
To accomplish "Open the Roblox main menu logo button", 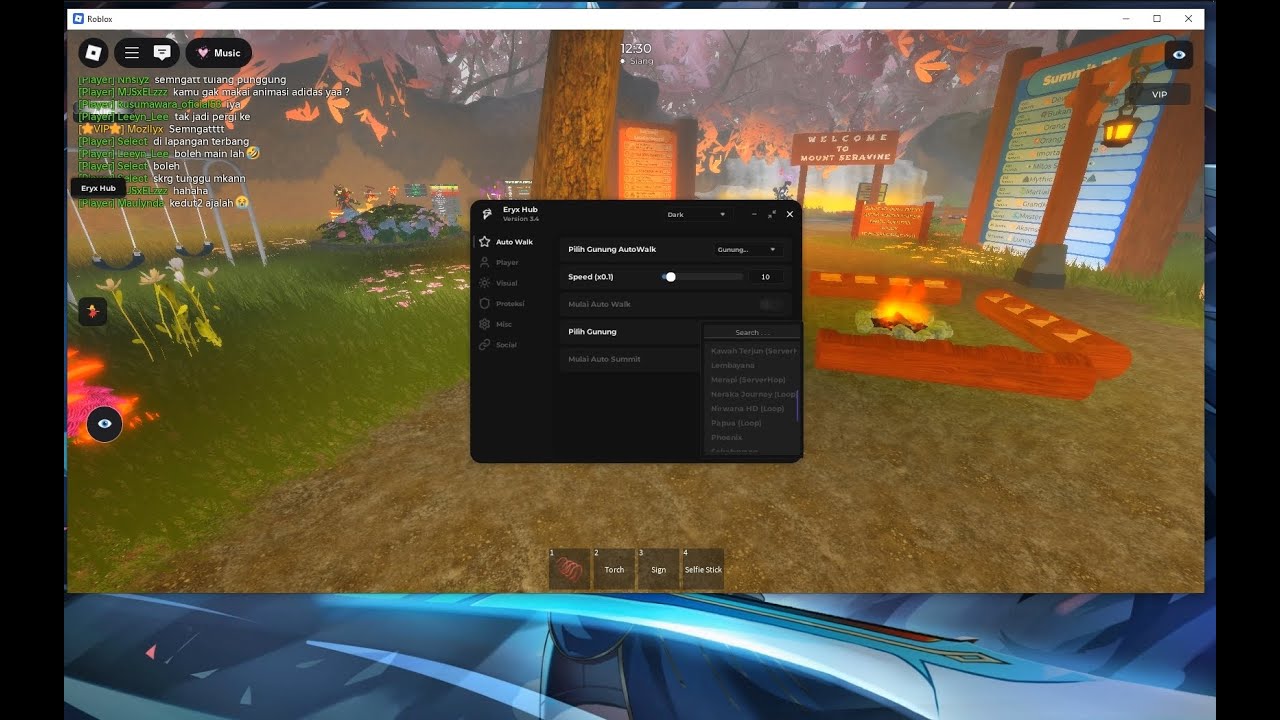I will (x=93, y=53).
